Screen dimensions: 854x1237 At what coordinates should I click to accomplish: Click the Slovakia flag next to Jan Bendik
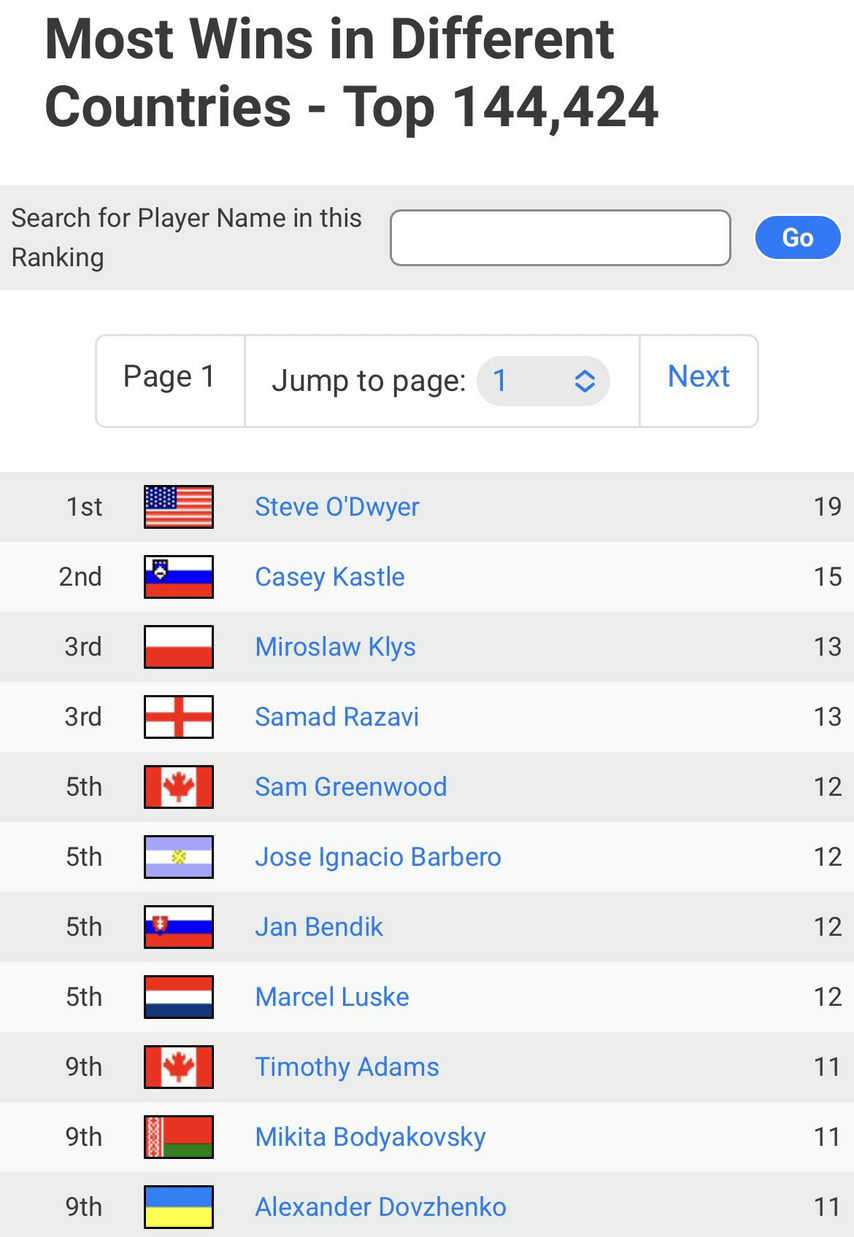click(x=179, y=927)
